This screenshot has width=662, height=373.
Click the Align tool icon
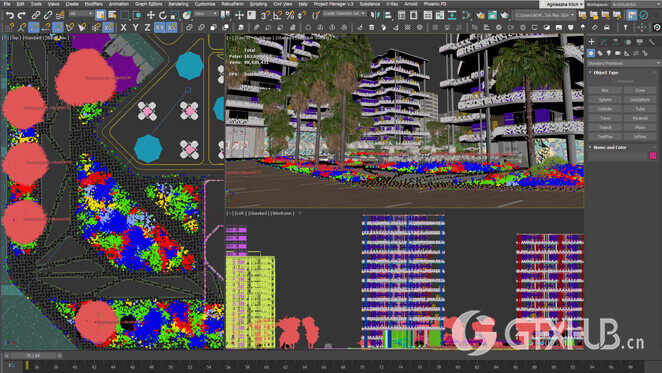pyautogui.click(x=388, y=15)
